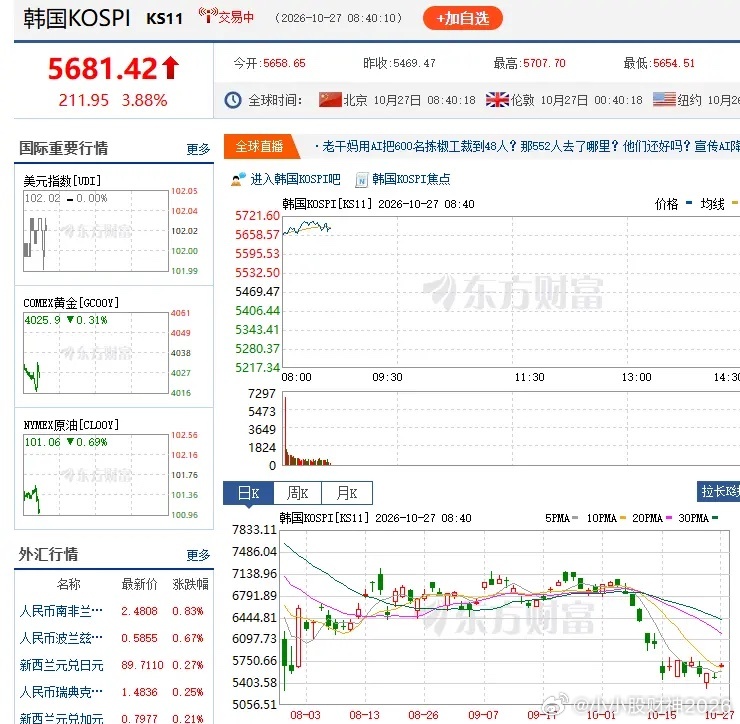
Task: Open 更多 next to 外汇行情
Action: point(198,555)
